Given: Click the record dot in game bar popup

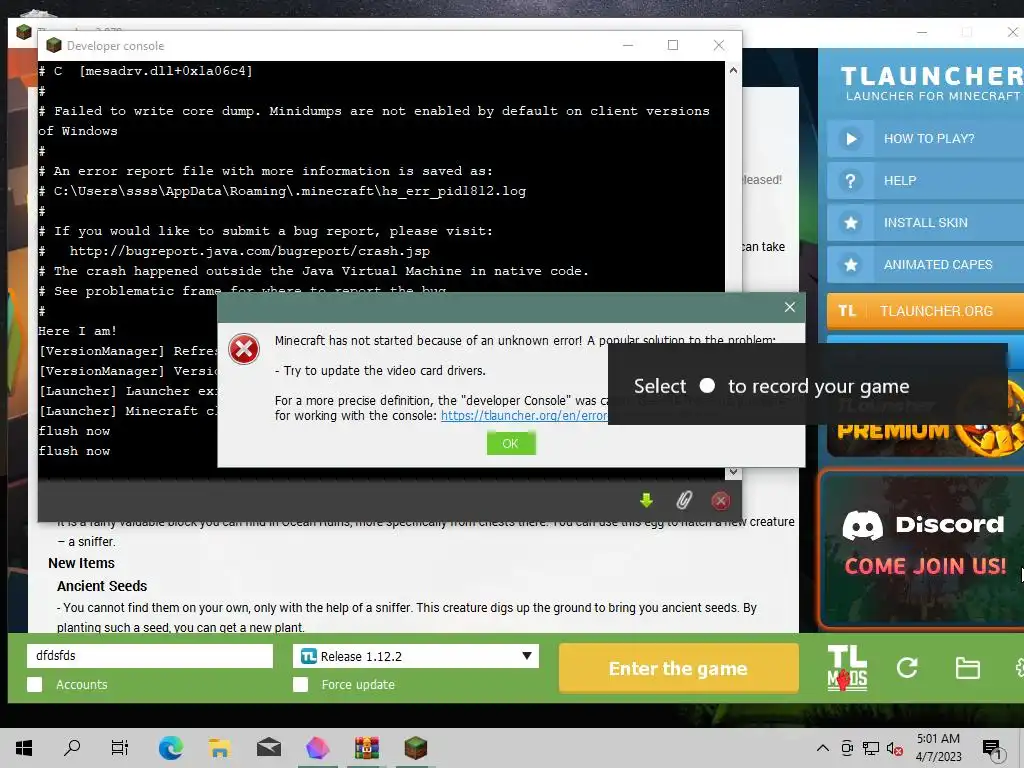Looking at the screenshot, I should pyautogui.click(x=707, y=385).
